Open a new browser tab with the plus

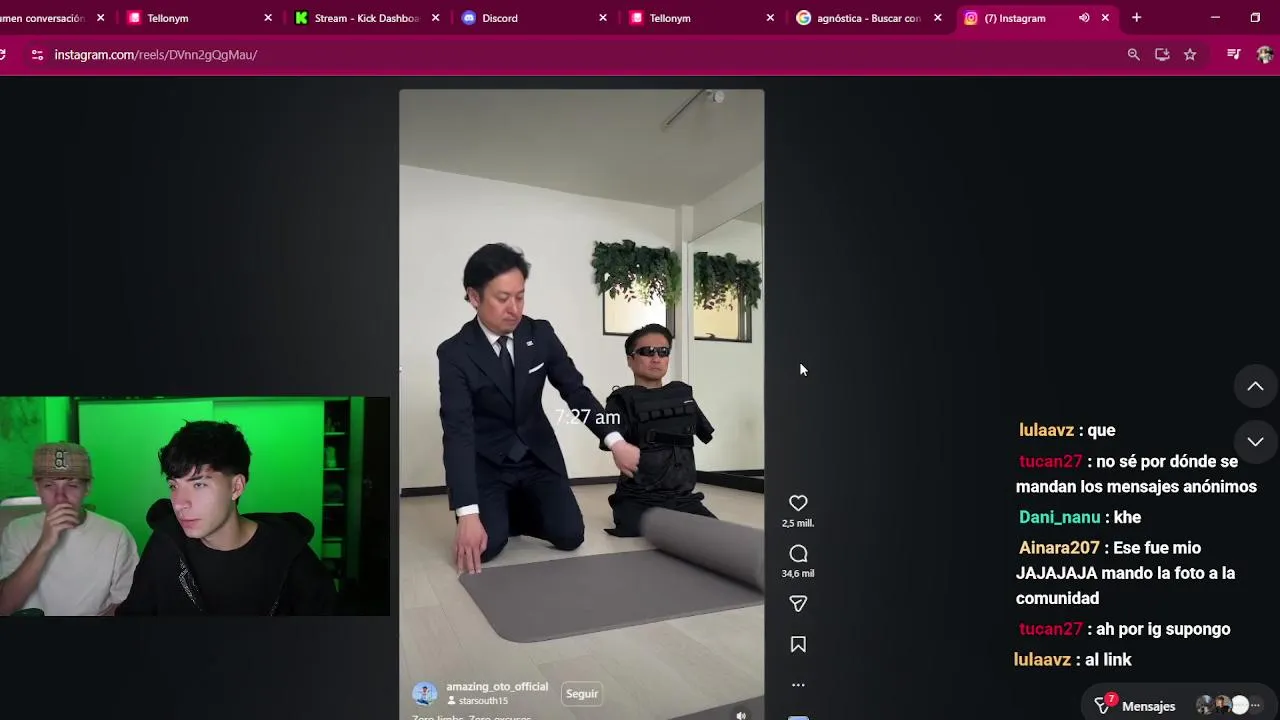pyautogui.click(x=1136, y=18)
